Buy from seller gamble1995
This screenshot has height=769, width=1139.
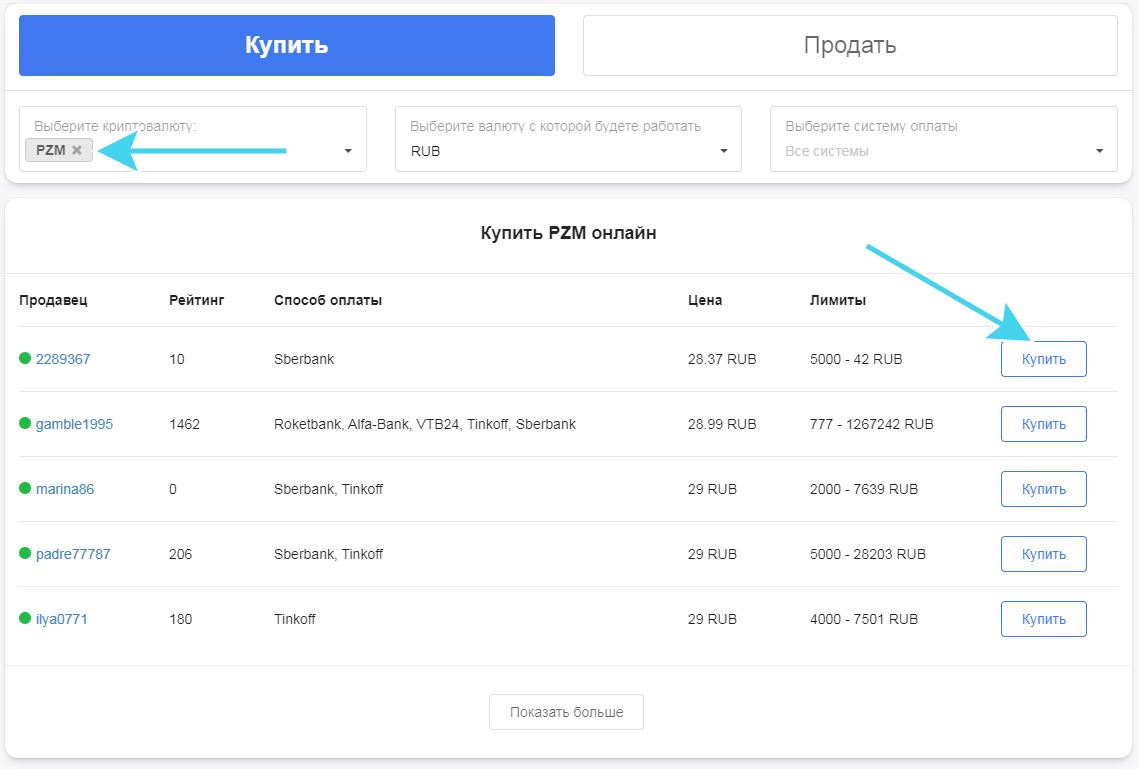1044,424
